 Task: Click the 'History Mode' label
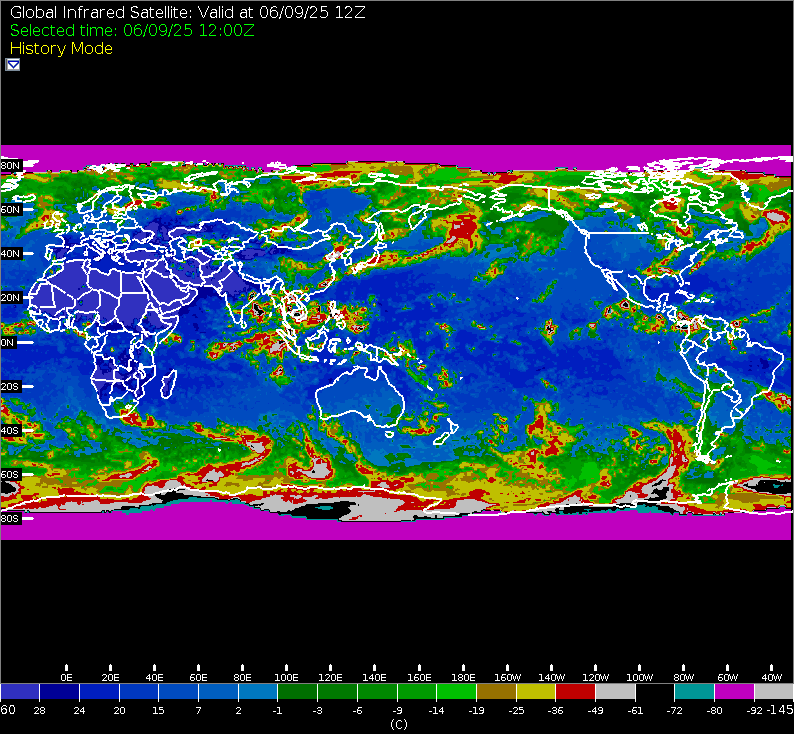pos(61,49)
